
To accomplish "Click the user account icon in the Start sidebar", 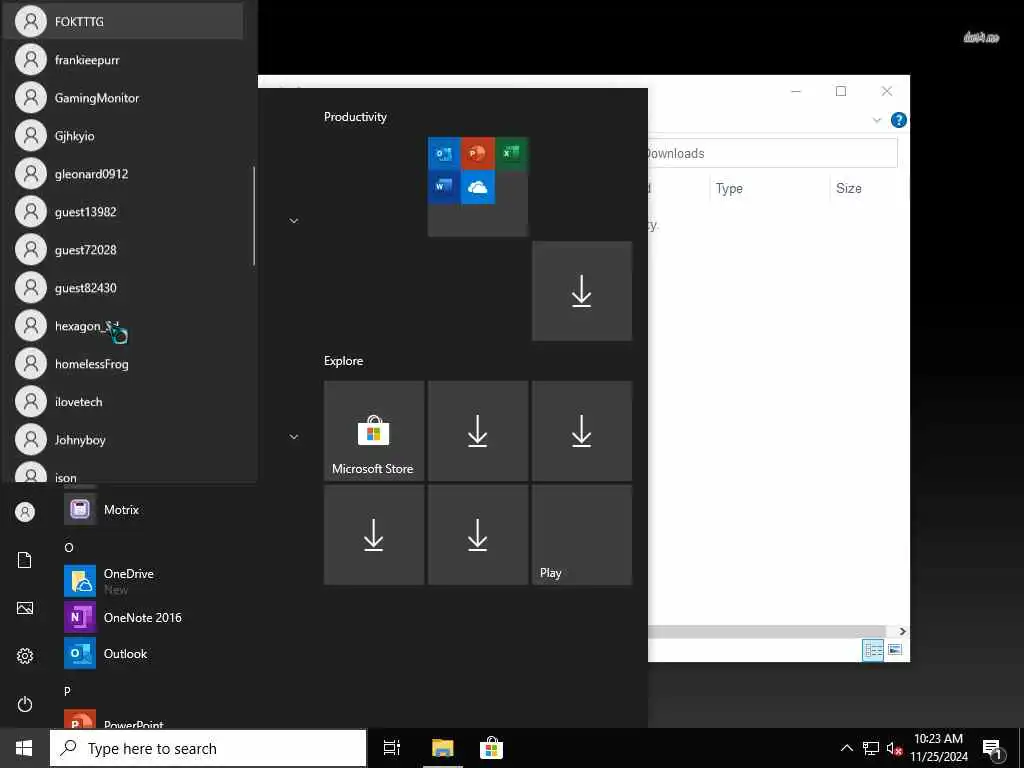I will coord(25,512).
